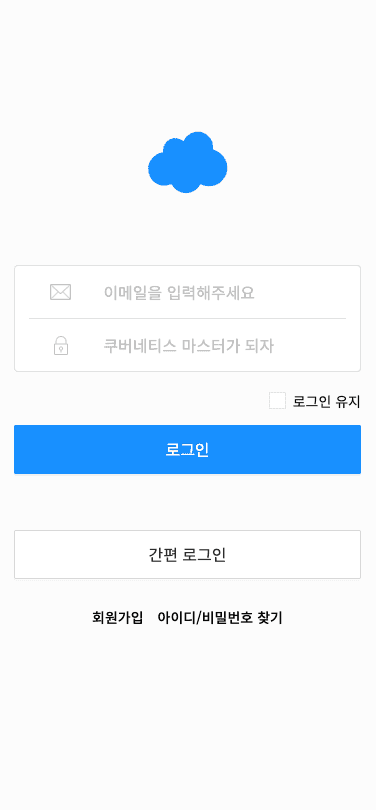376x810 pixels.
Task: Focus the 이메일을 입력해주세요 email field
Action: [x=187, y=292]
